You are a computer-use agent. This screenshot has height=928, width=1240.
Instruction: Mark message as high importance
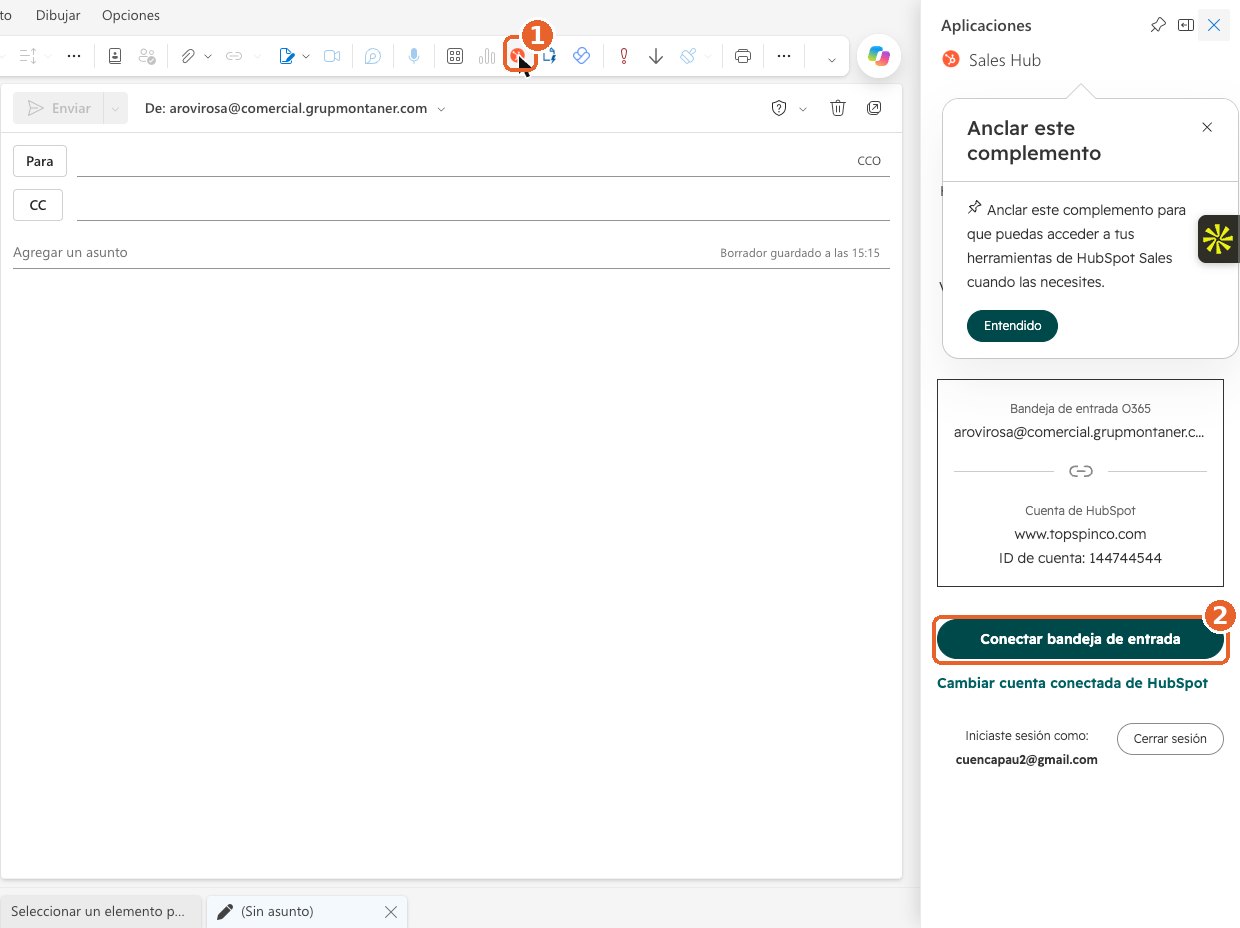624,56
